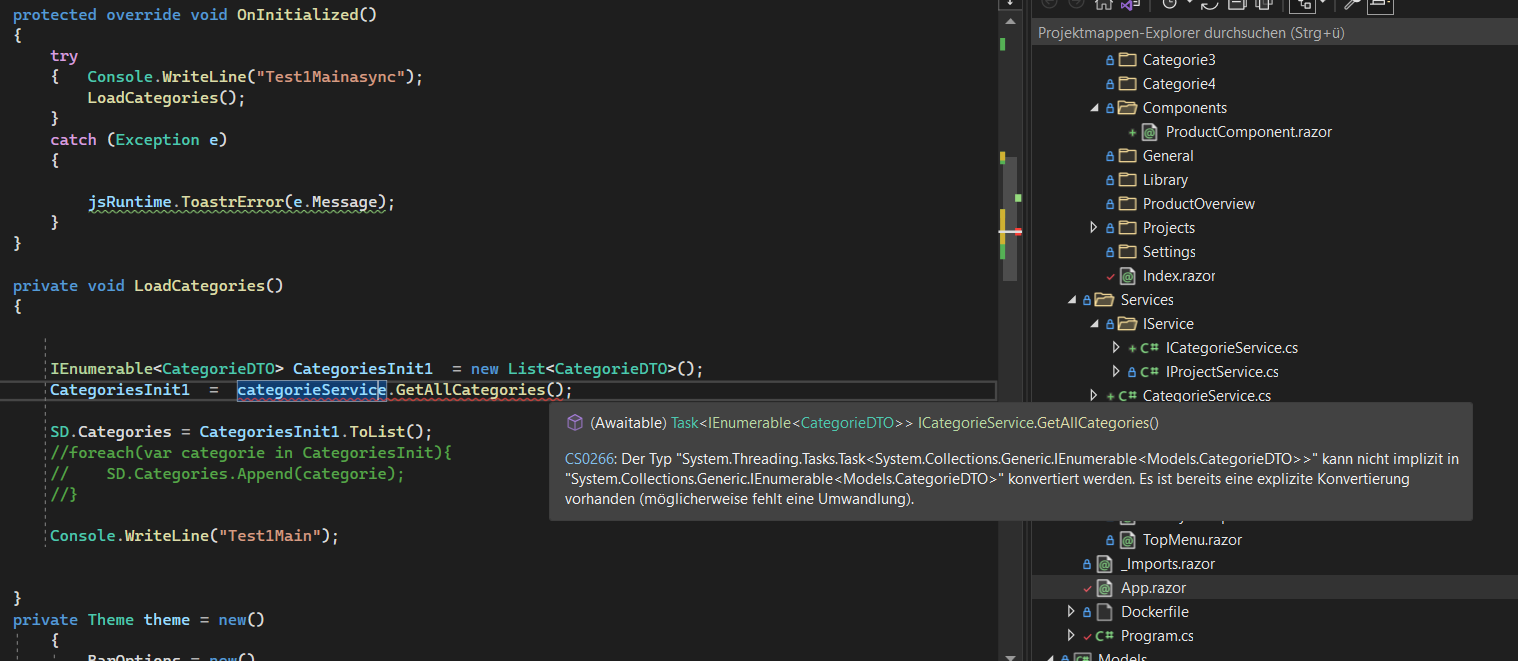Click the Index.razor file icon
The width and height of the screenshot is (1518, 661).
click(x=1127, y=276)
